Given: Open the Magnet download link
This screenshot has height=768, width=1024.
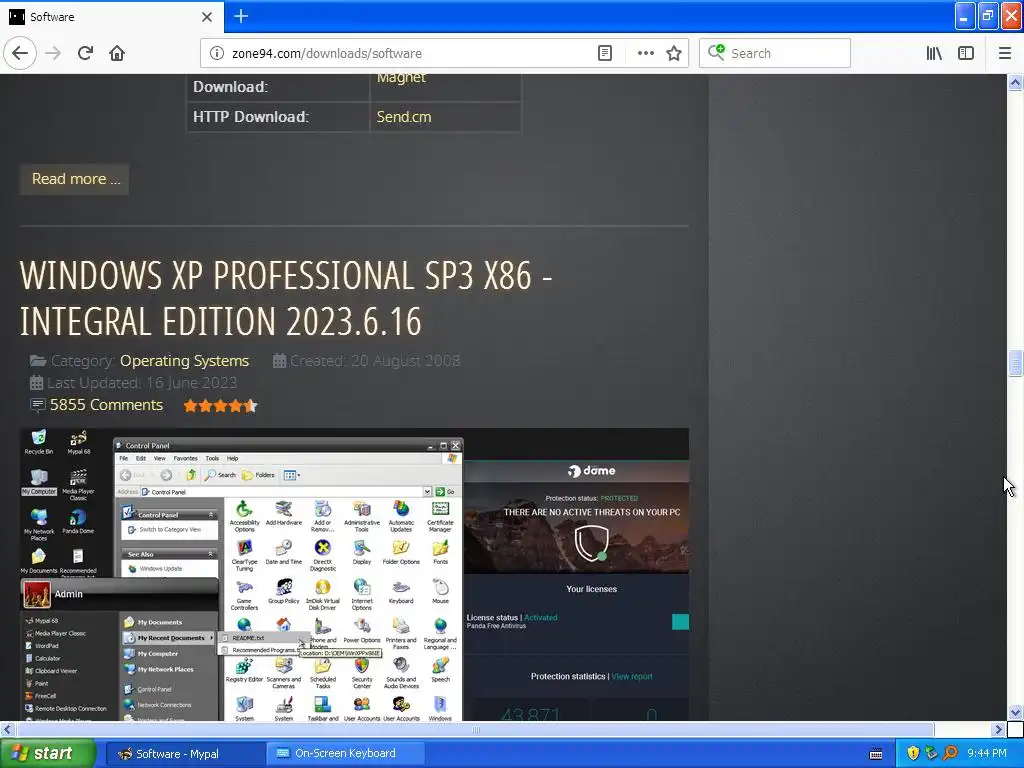Looking at the screenshot, I should (401, 78).
